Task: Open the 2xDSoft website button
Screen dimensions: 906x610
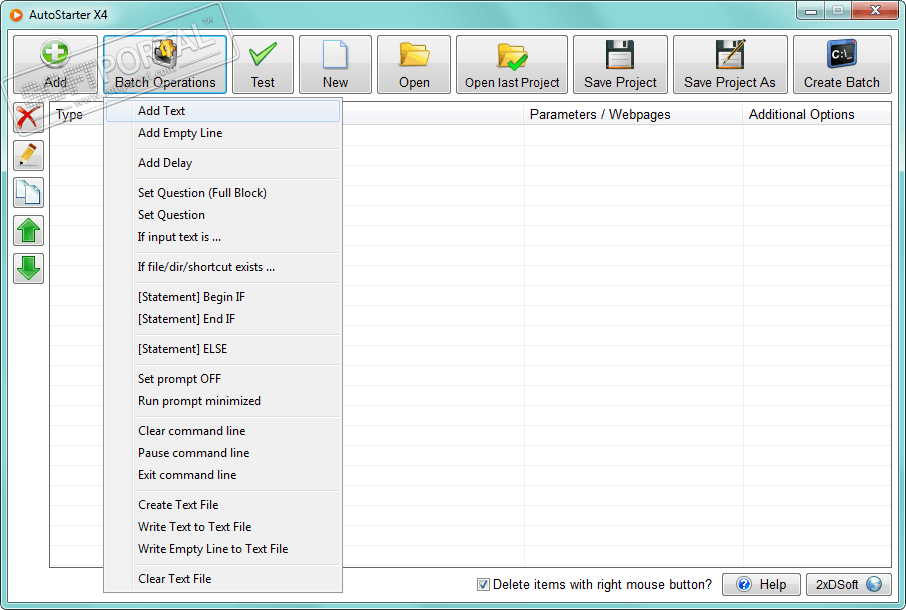Action: click(849, 585)
